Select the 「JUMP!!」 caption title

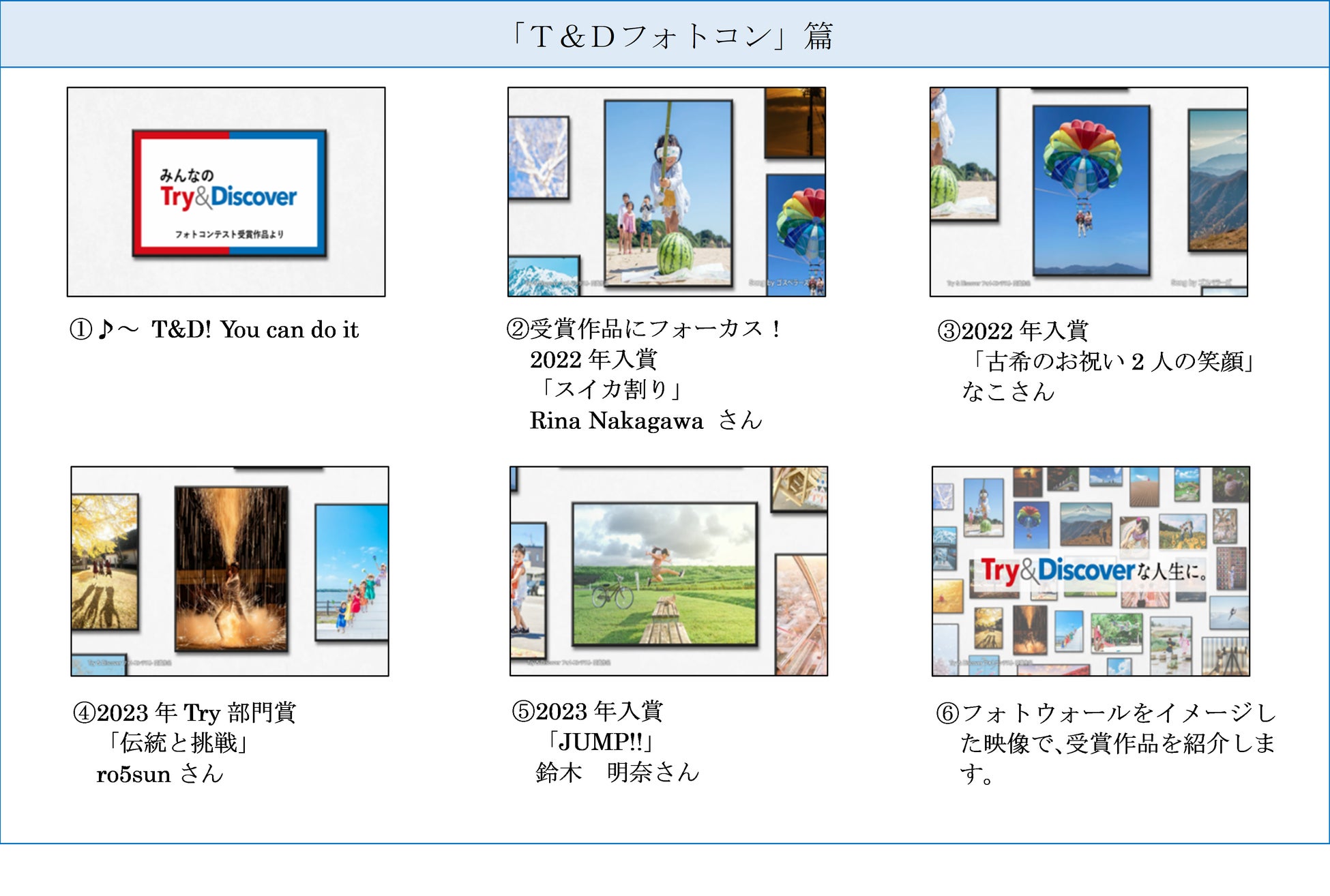pyautogui.click(x=601, y=742)
